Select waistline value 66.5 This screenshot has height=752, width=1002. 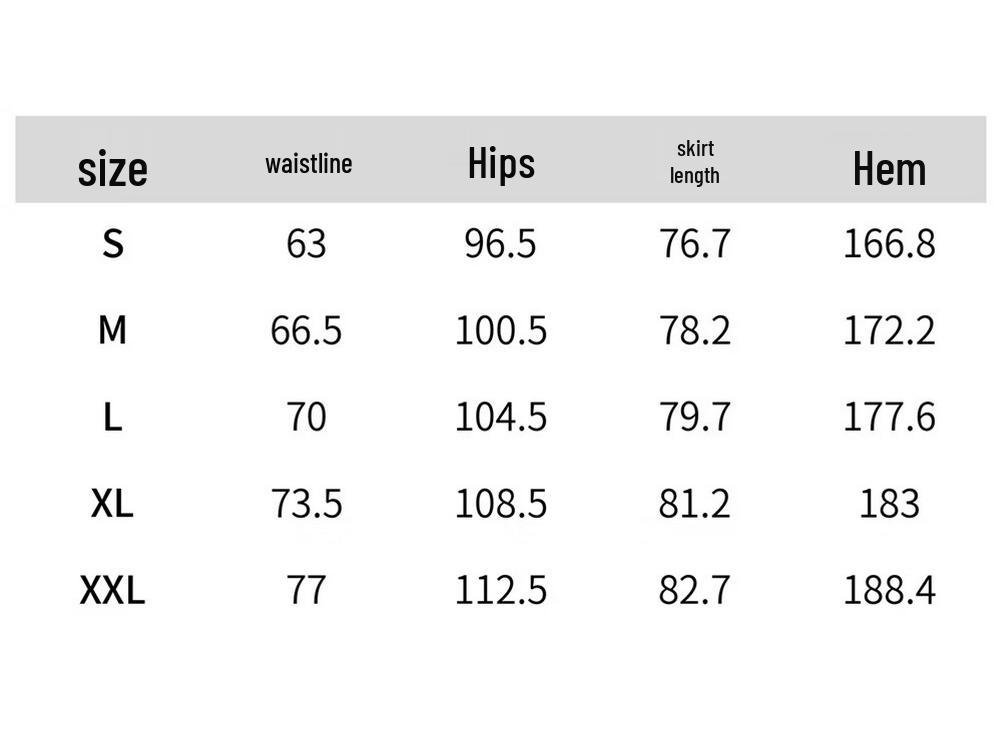click(306, 330)
